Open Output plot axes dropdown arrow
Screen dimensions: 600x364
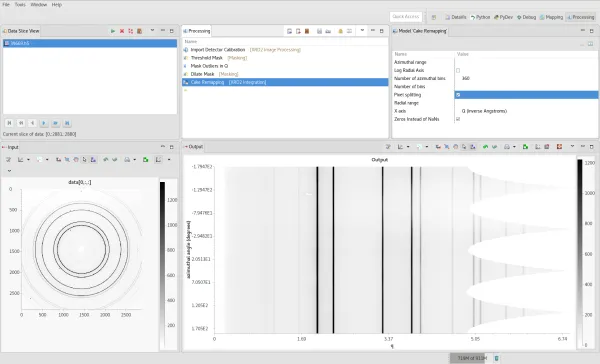[x=408, y=147]
